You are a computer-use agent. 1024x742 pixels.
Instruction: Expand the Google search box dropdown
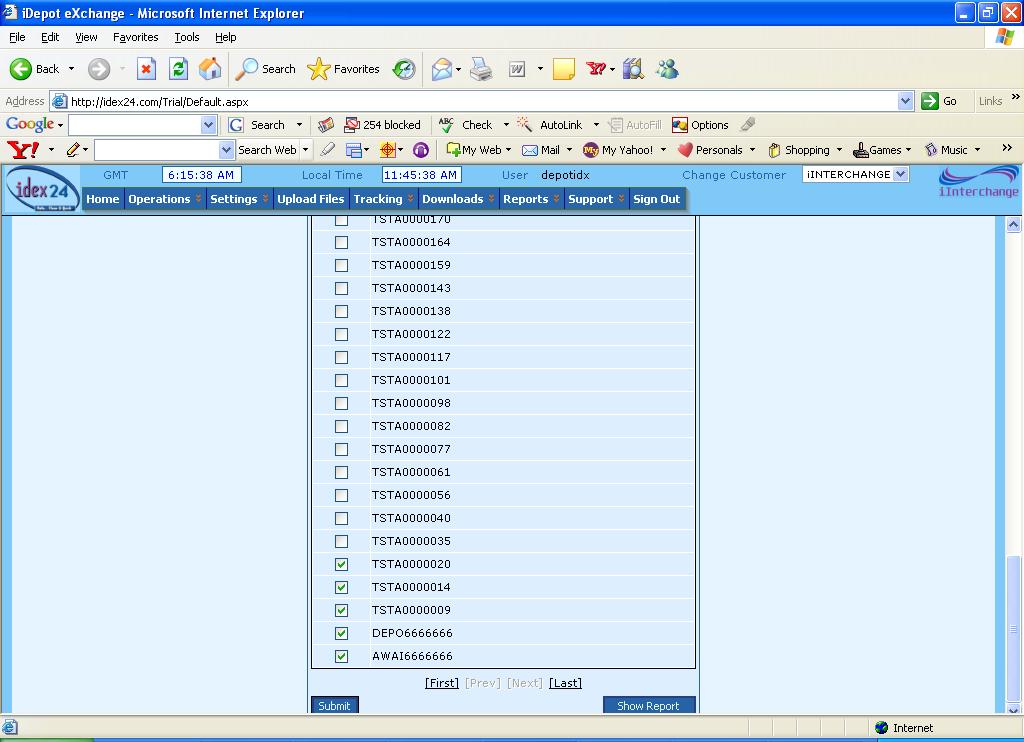click(208, 125)
